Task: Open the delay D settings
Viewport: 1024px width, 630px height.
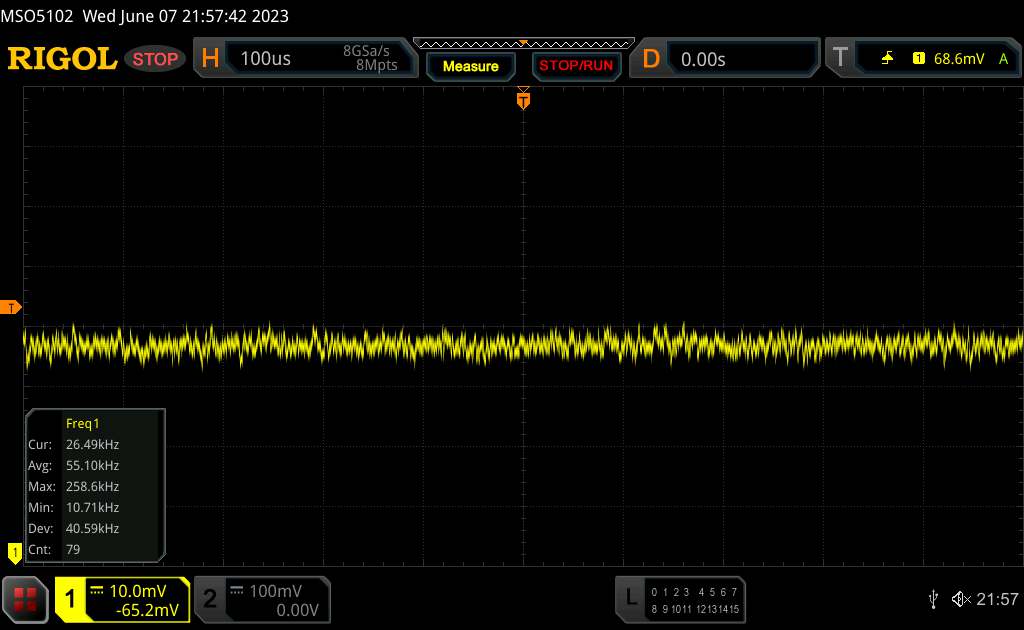Action: tap(651, 59)
